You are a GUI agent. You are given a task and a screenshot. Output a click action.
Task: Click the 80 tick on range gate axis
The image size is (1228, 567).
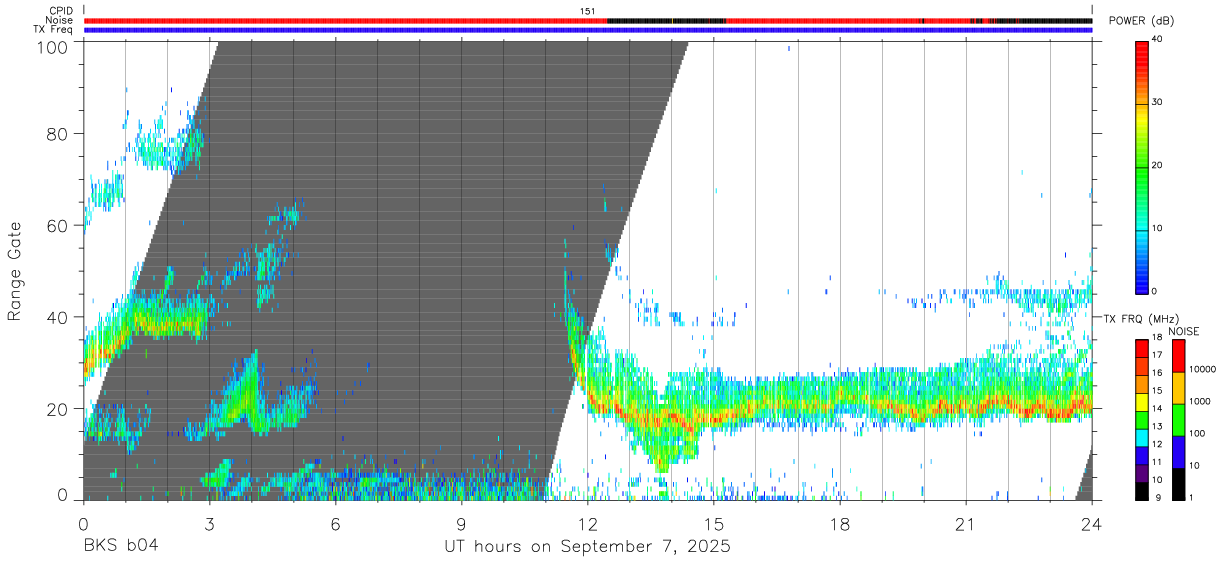pos(57,134)
